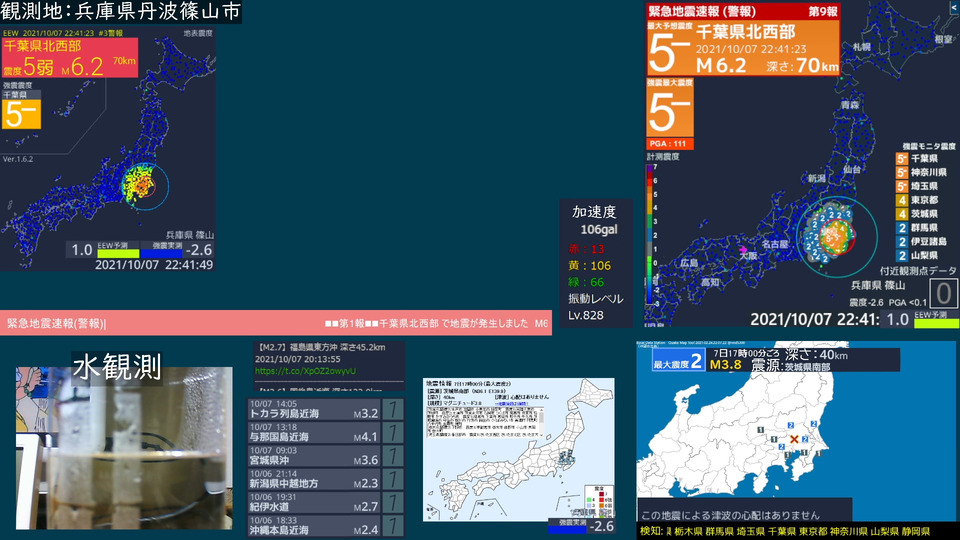Select the 紀伊水道 M2.7 earthquake row
Image resolution: width=960 pixels, height=540 pixels.
click(326, 502)
